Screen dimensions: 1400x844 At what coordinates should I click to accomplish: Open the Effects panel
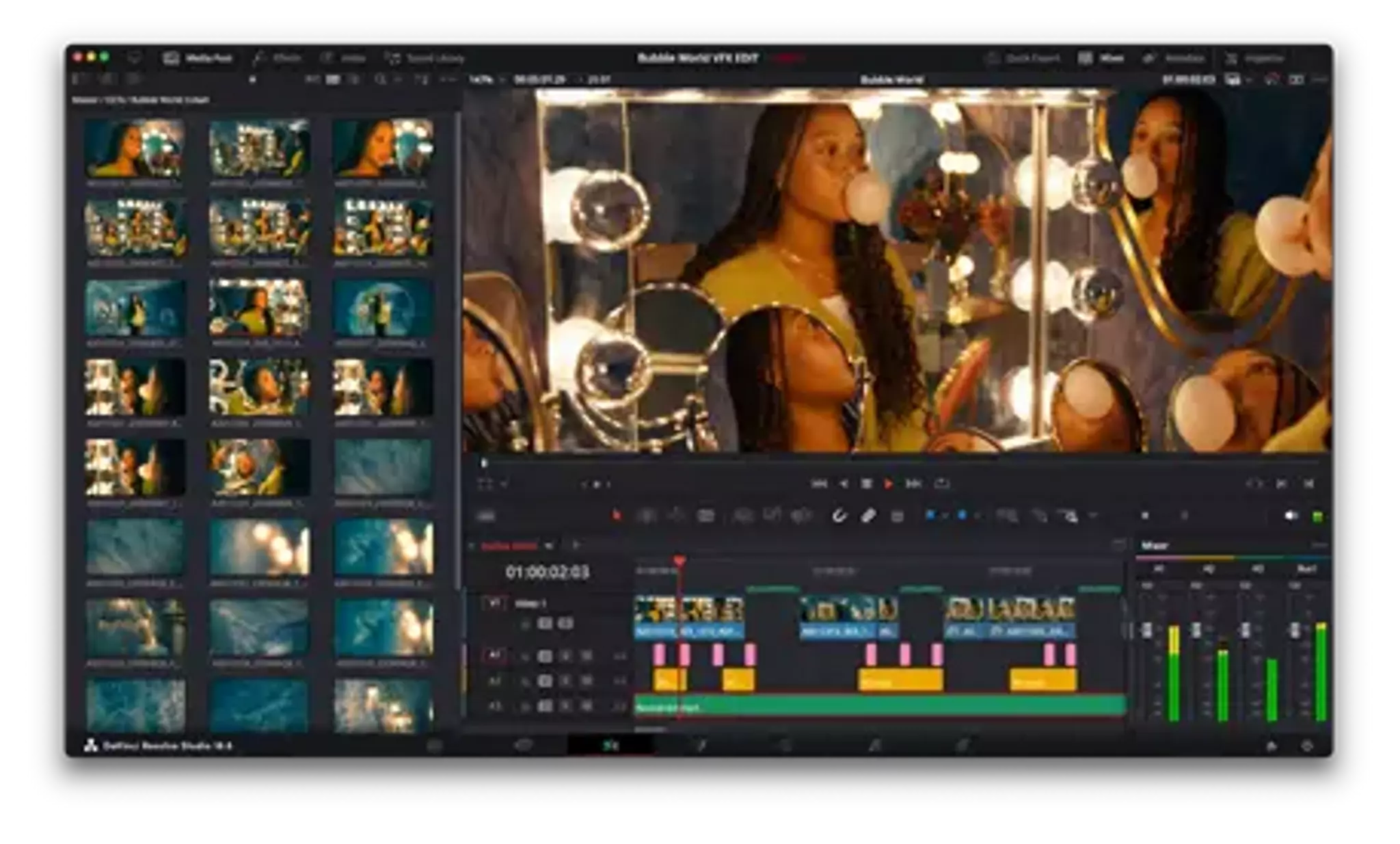(277, 58)
